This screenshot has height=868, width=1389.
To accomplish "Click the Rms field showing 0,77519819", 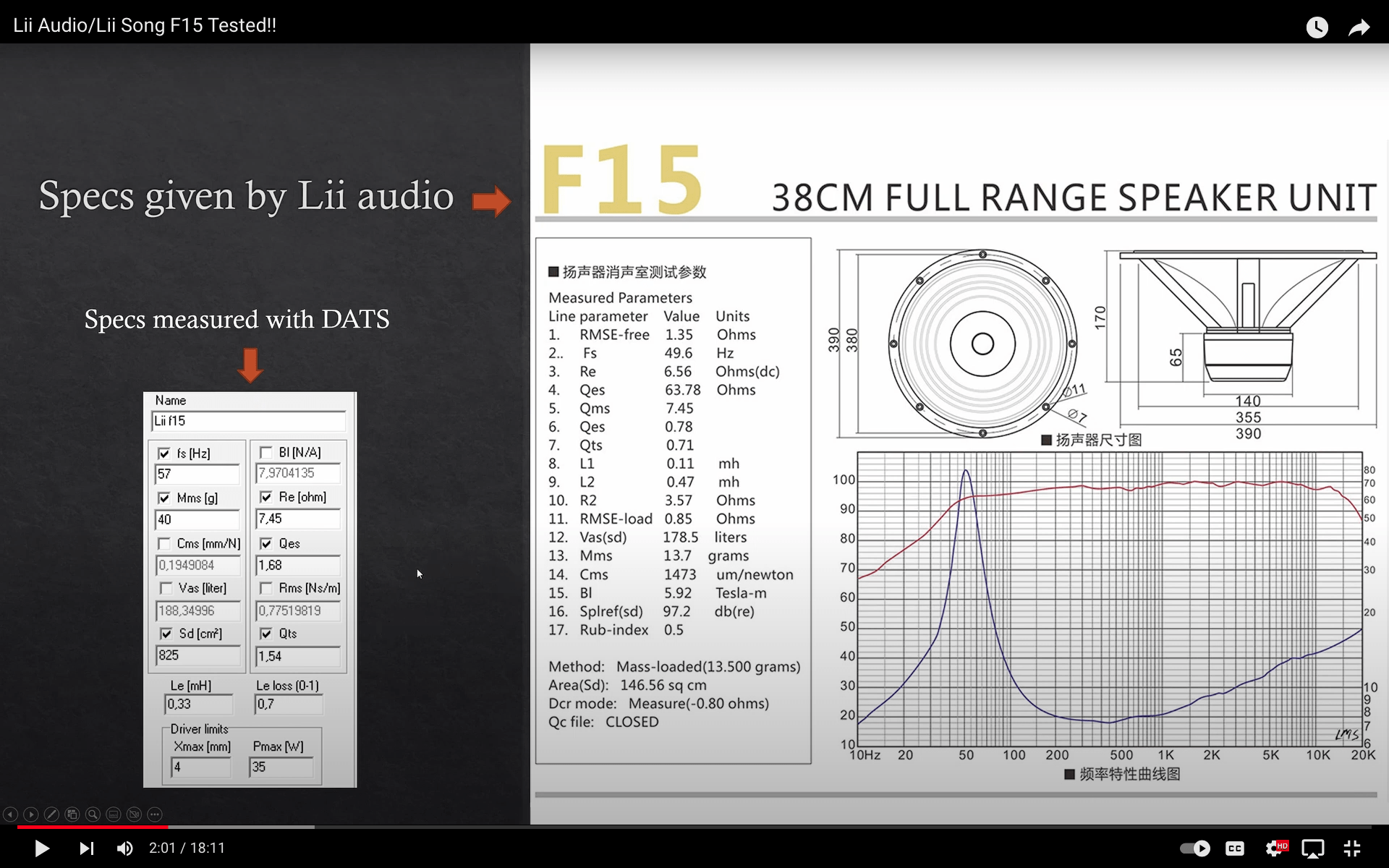I will click(298, 611).
